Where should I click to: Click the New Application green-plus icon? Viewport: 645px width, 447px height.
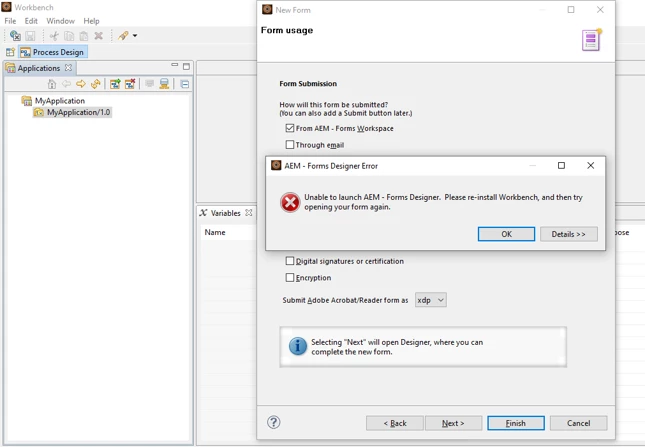click(x=115, y=84)
